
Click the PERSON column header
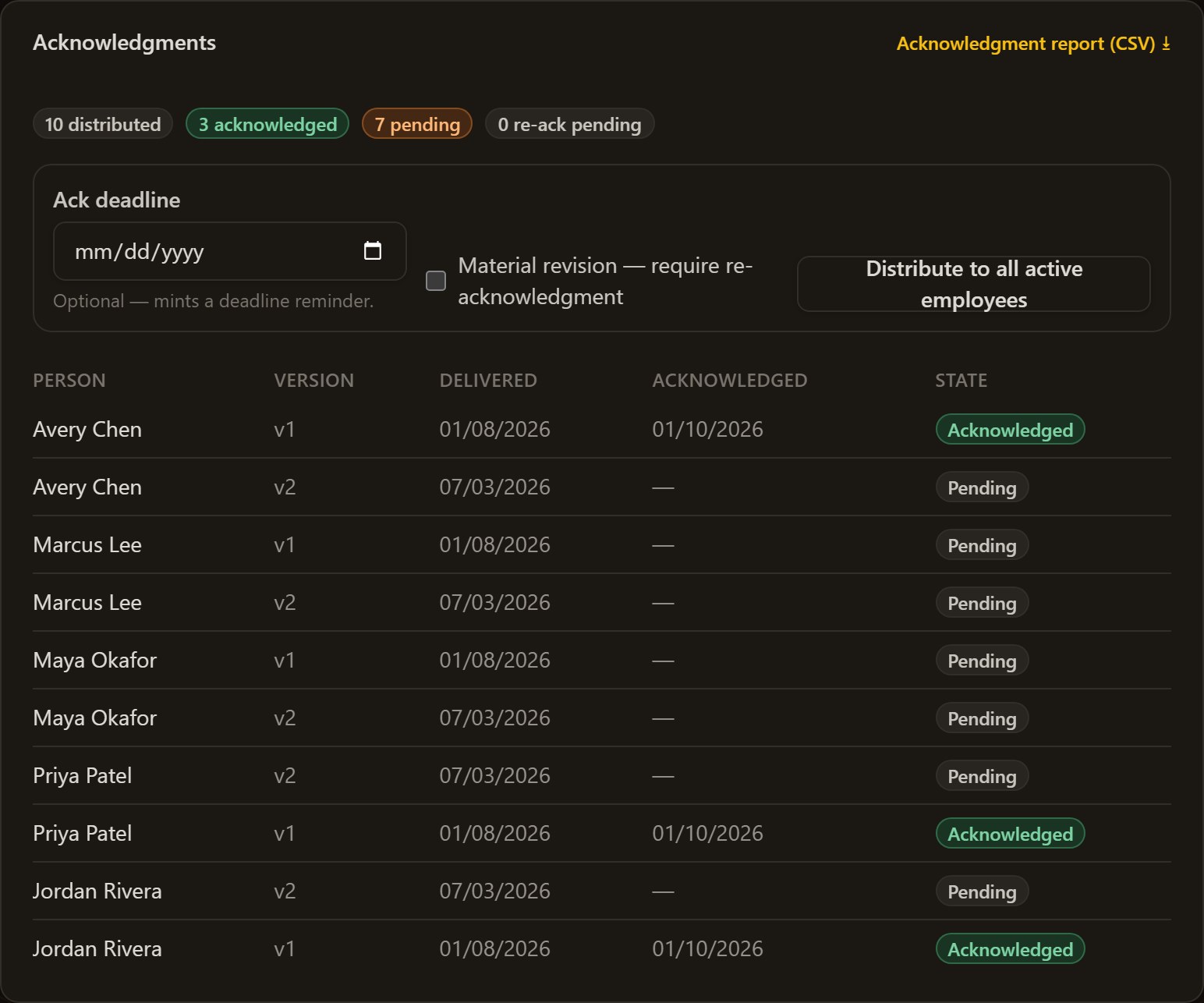coord(69,381)
